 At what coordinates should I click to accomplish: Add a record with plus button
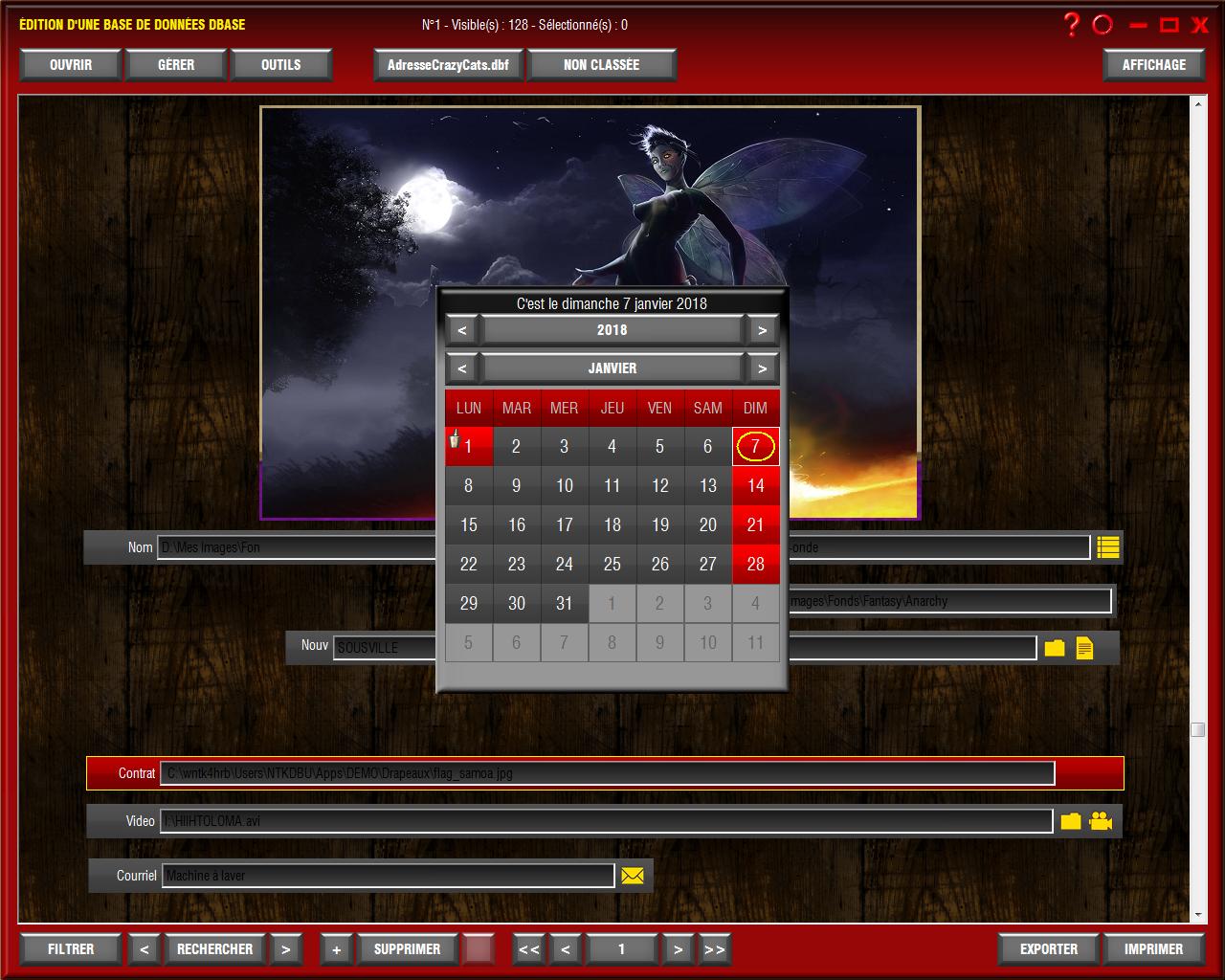coord(336,949)
